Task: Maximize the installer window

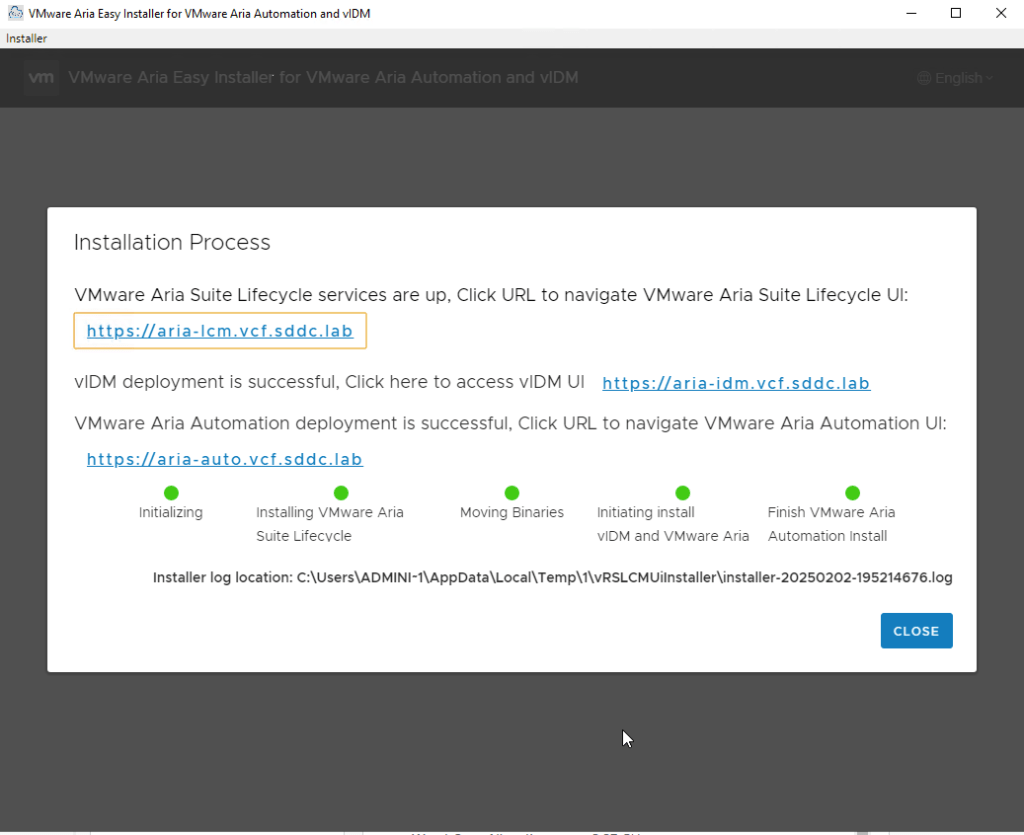Action: (956, 13)
